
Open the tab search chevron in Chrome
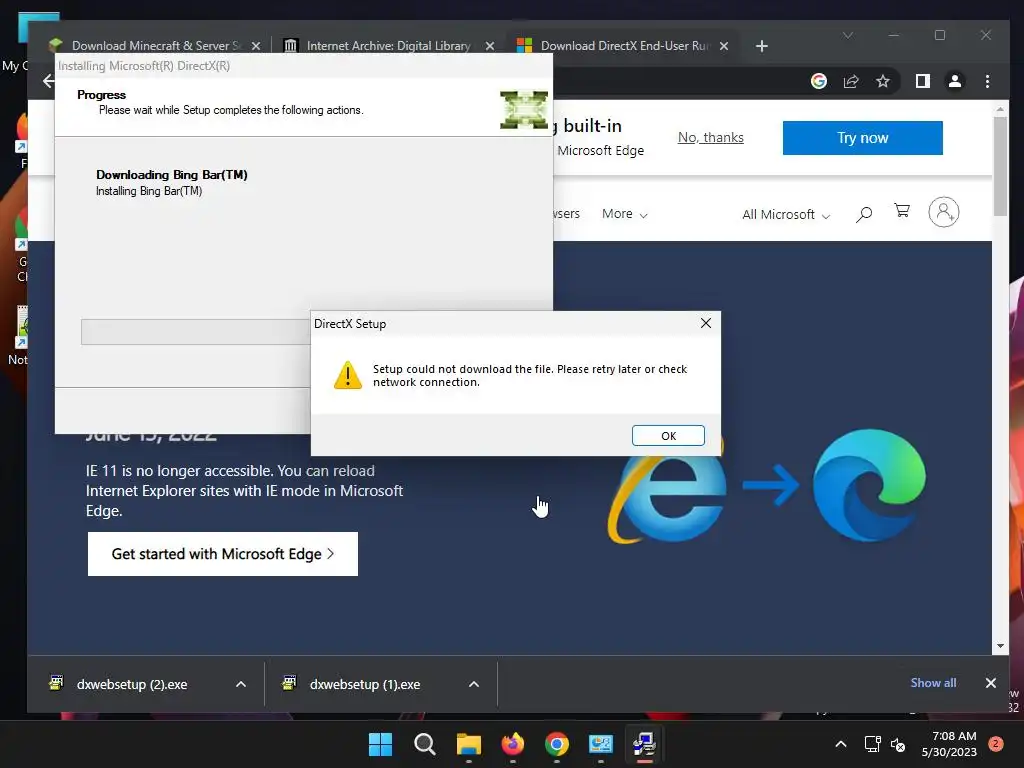848,35
